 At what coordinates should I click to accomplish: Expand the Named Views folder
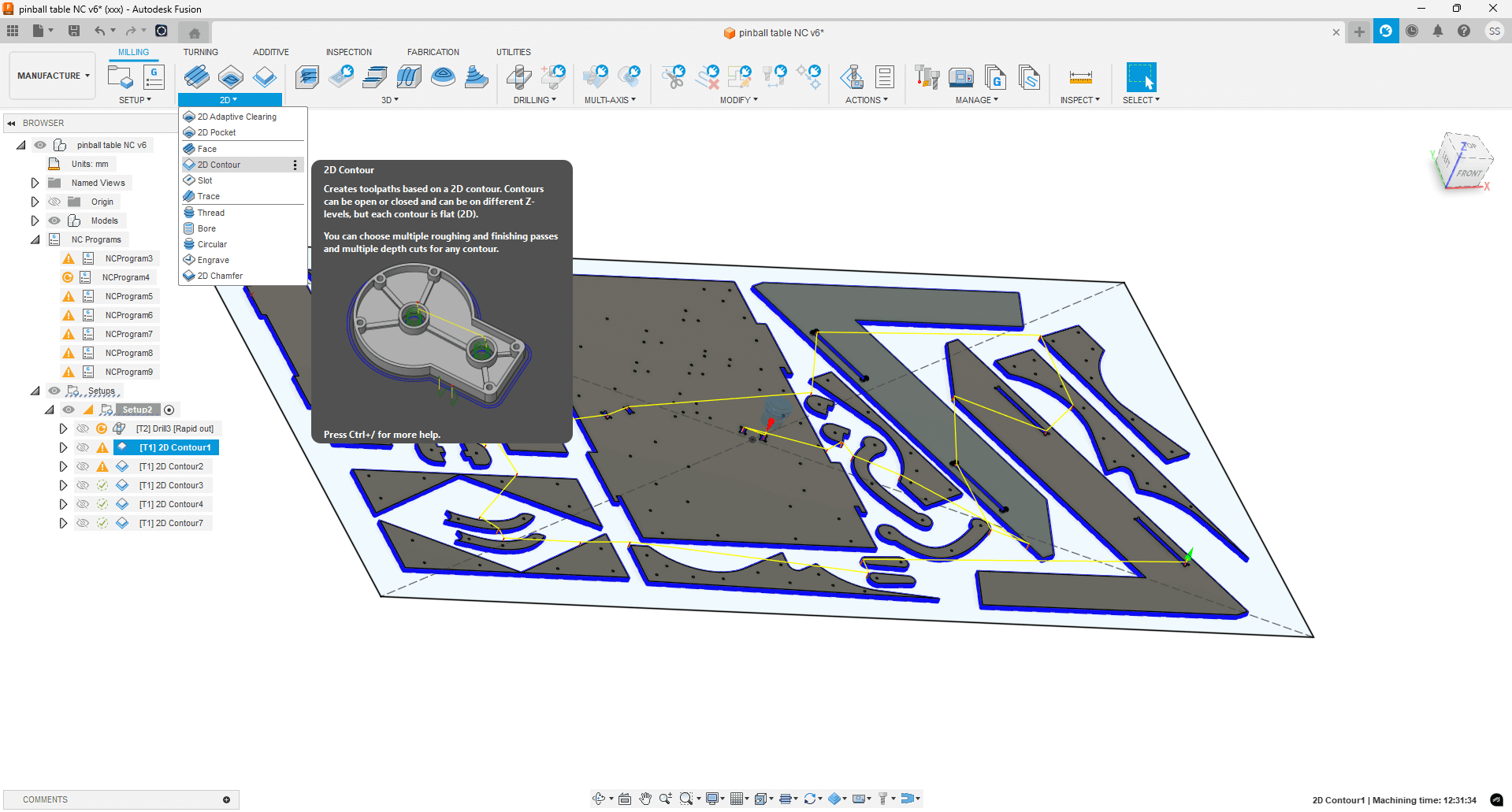coord(35,183)
